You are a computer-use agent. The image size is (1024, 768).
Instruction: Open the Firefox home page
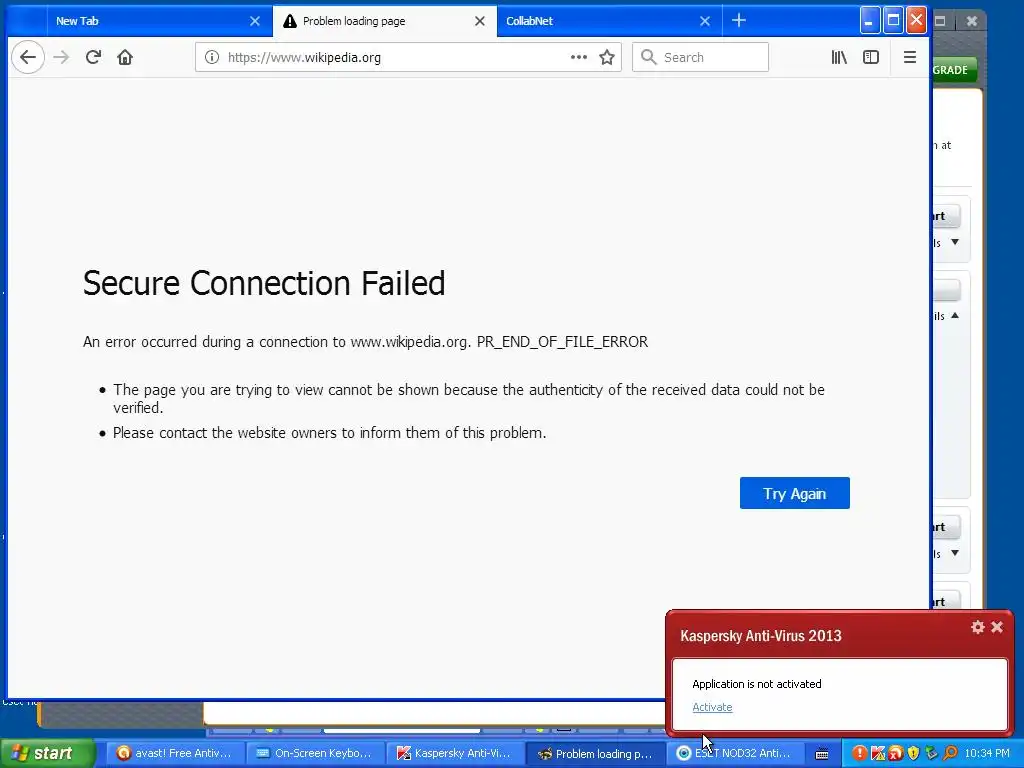click(x=125, y=57)
